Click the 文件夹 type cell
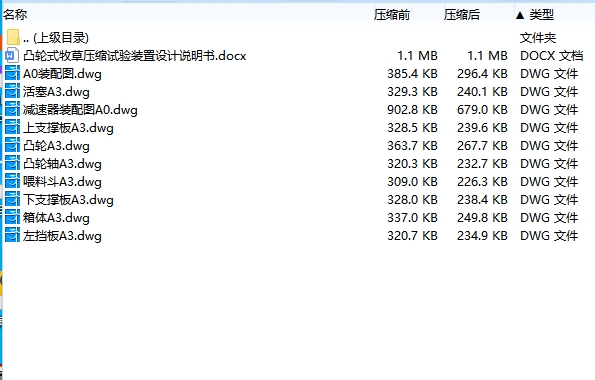 tap(538, 38)
